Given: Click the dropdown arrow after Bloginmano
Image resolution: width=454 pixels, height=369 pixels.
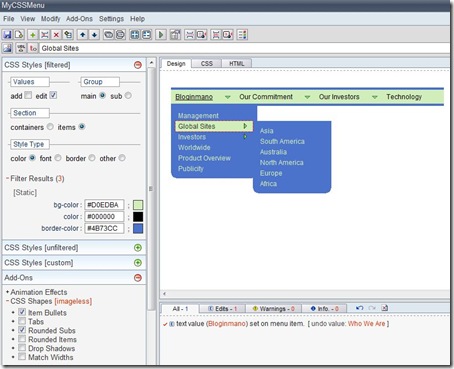Looking at the screenshot, I should [x=228, y=97].
